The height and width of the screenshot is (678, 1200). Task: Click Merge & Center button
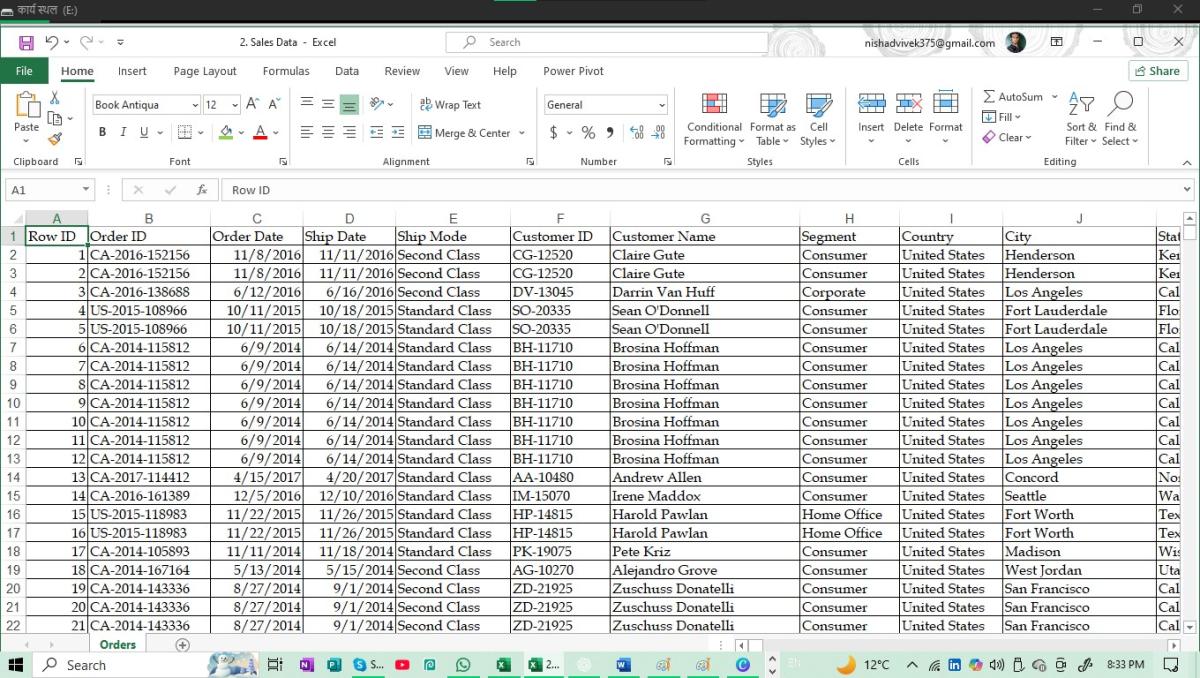(x=464, y=132)
